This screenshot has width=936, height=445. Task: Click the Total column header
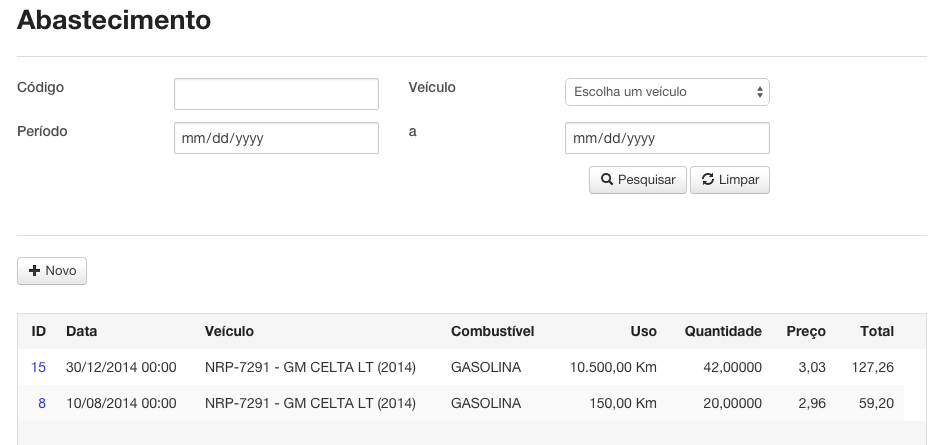click(x=877, y=331)
